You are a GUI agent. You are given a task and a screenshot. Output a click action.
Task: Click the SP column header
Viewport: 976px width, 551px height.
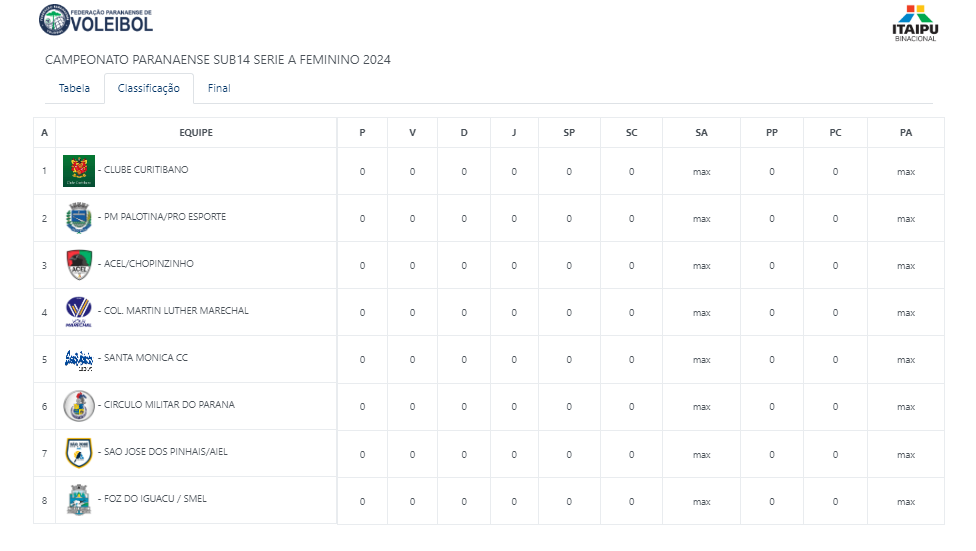[569, 133]
